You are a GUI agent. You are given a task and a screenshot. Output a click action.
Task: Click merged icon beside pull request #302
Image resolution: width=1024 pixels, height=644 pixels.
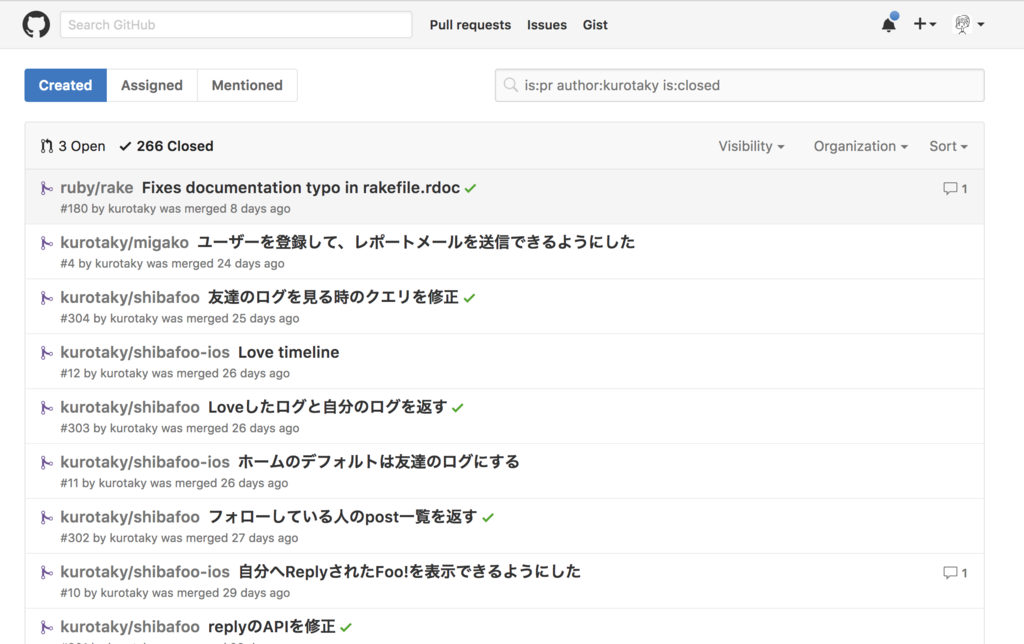click(x=46, y=517)
